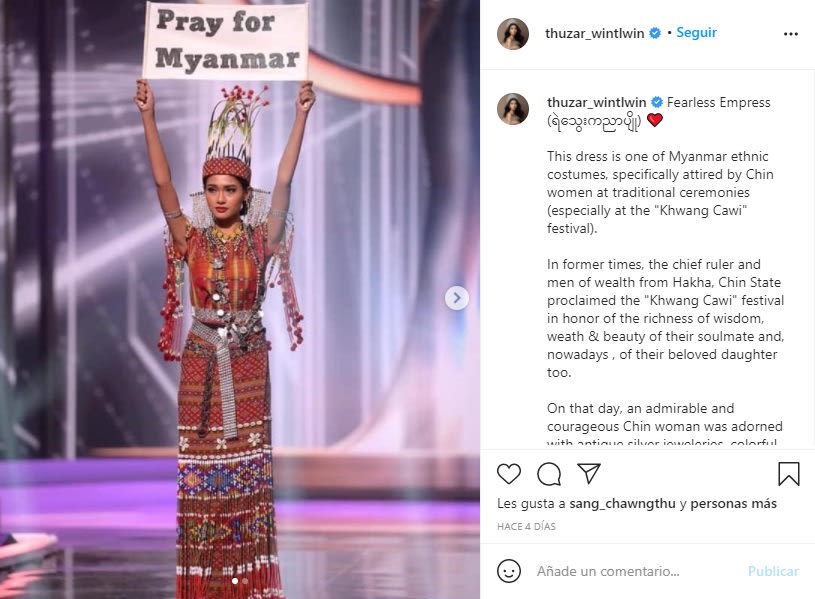
Task: Click the Publicar button
Action: tap(773, 571)
